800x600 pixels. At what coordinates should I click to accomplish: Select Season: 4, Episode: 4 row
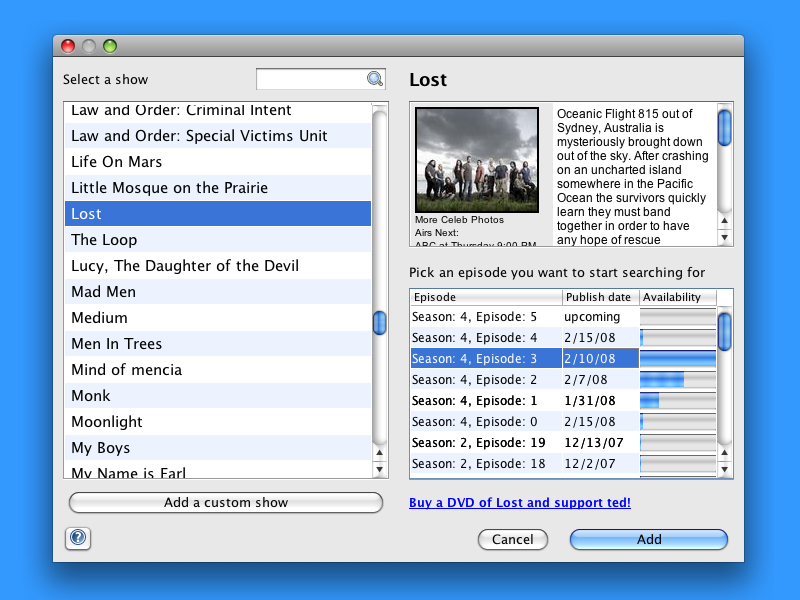pos(563,338)
